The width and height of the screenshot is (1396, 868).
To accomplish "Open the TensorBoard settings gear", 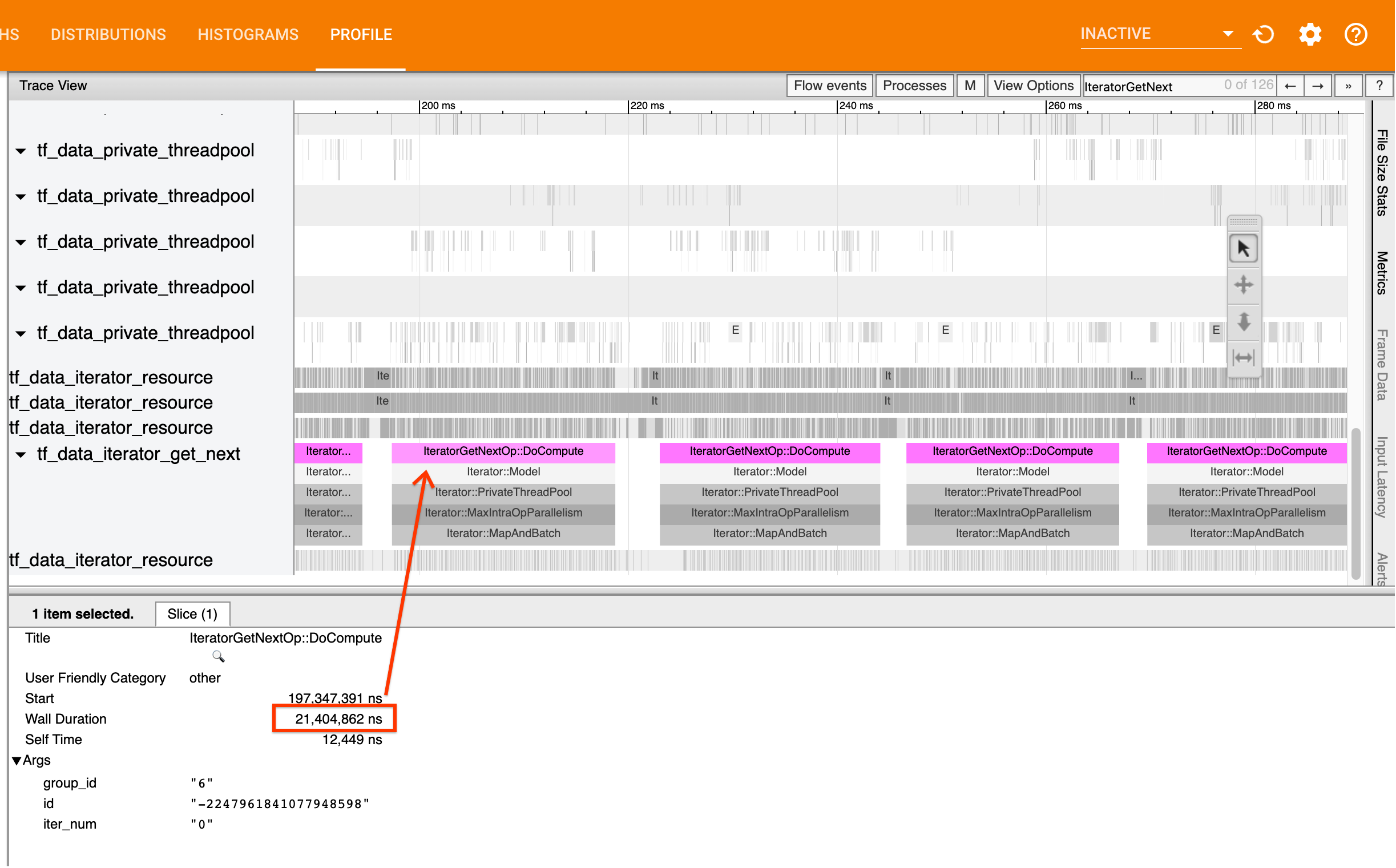I will click(1310, 34).
